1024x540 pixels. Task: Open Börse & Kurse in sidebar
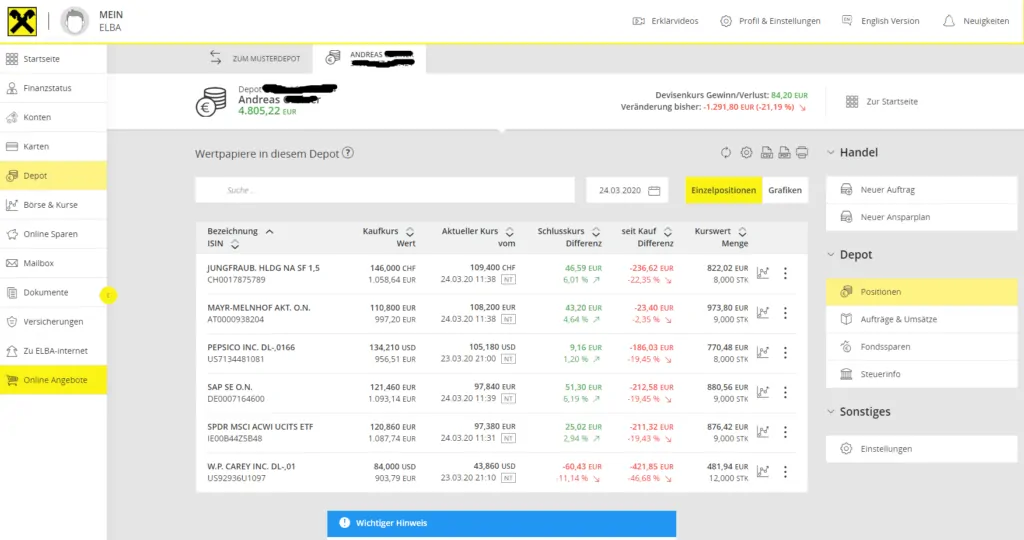click(54, 205)
